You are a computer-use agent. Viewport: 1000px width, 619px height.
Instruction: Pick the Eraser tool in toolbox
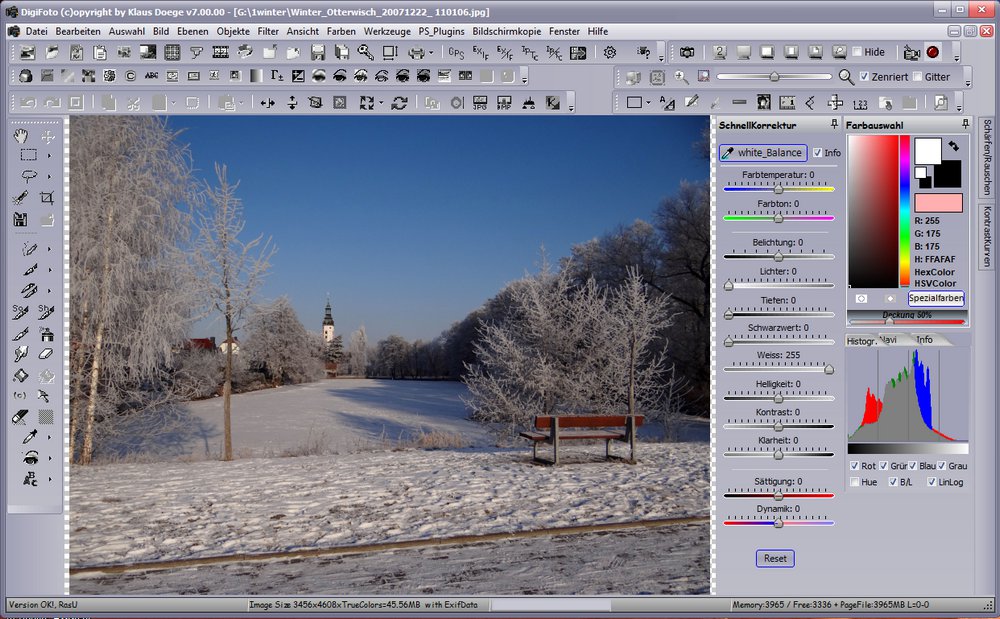point(46,354)
